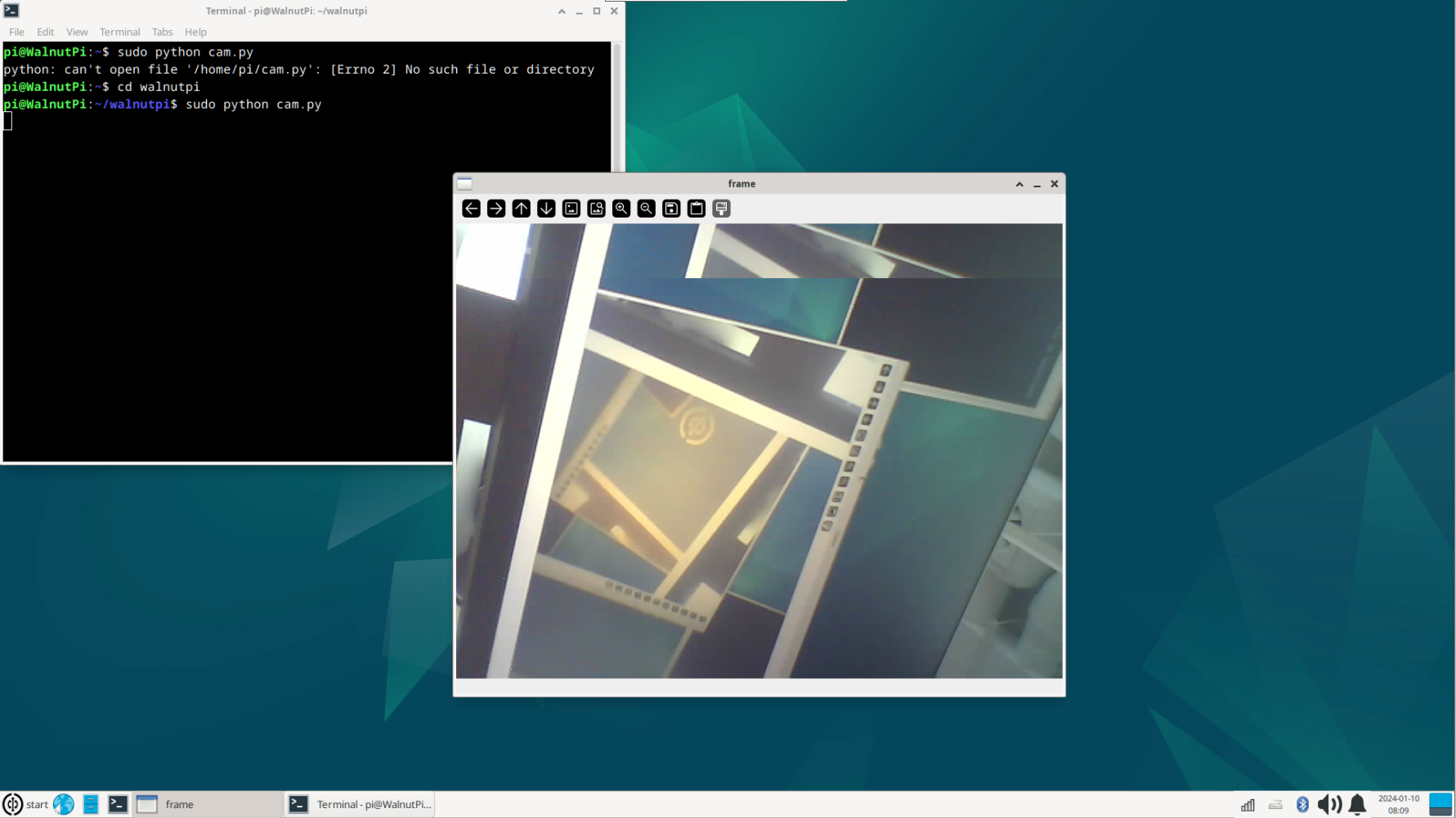Maximize the Terminal window
1456x818 pixels.
click(597, 11)
